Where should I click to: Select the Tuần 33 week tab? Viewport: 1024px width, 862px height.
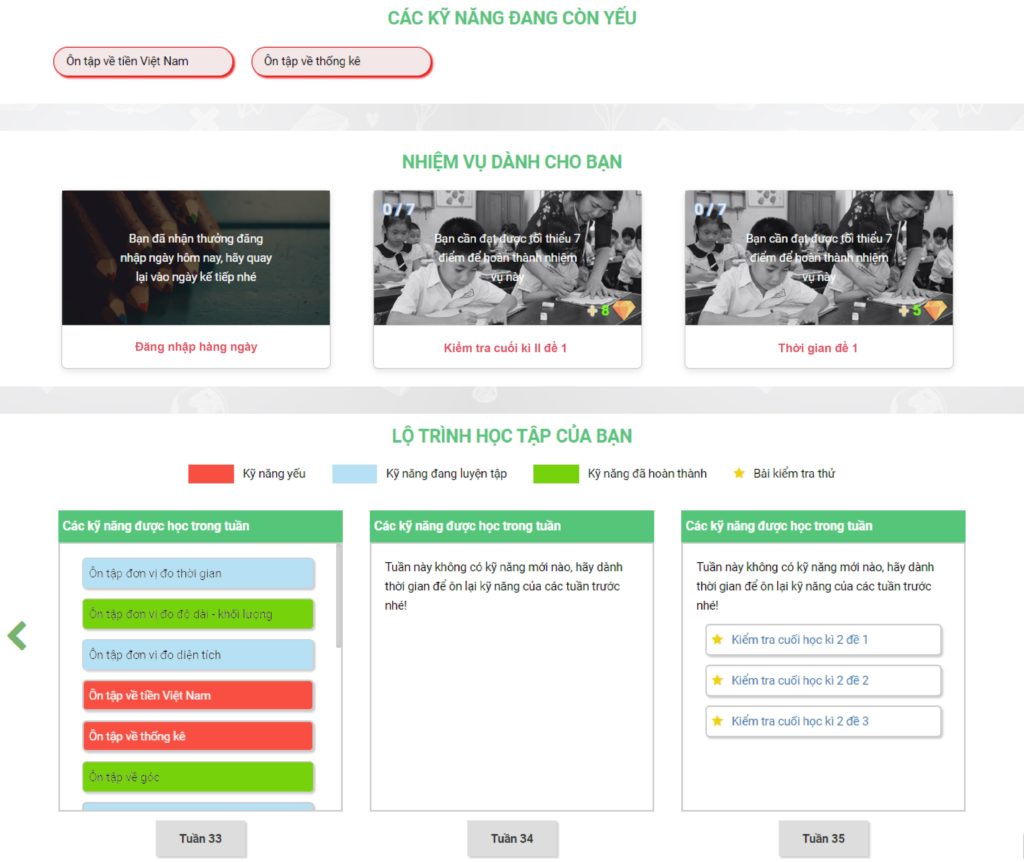point(201,839)
